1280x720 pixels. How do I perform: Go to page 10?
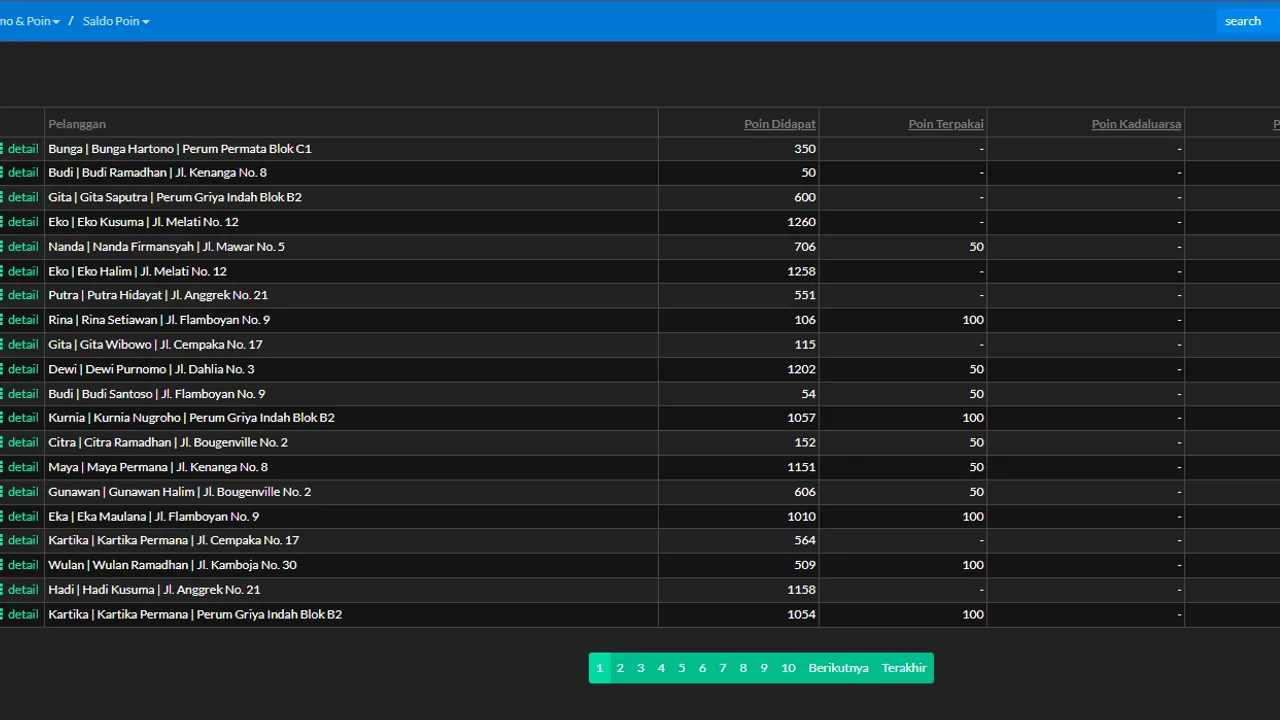[788, 668]
